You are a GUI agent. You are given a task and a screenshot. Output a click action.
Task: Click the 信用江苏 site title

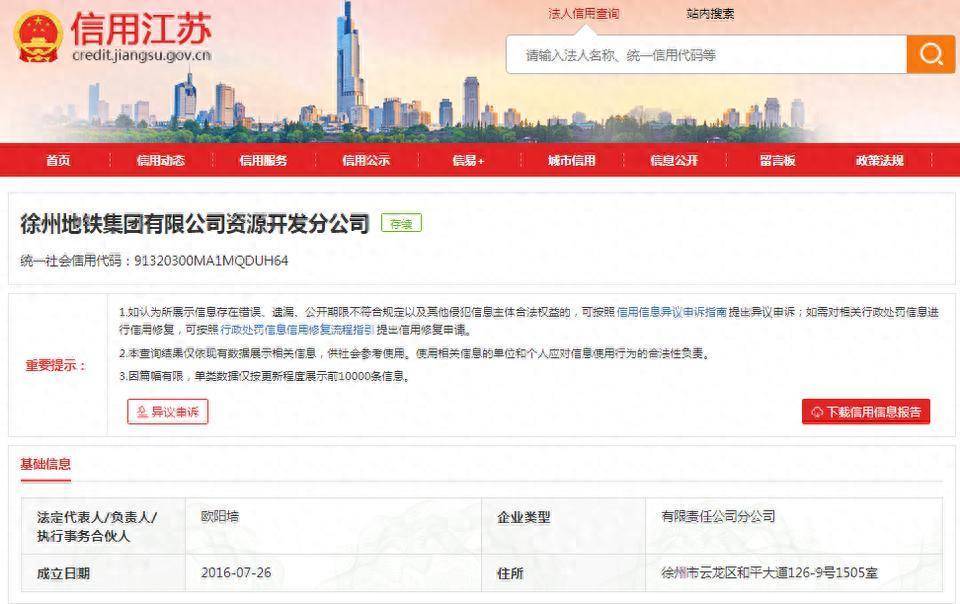tap(141, 28)
